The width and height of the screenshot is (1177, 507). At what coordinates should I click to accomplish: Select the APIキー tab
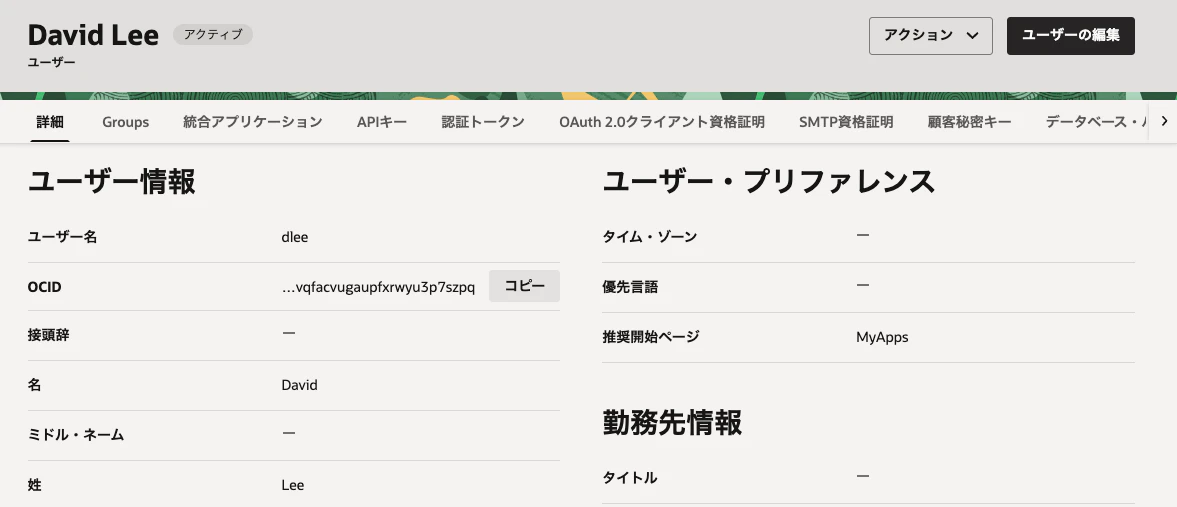pyautogui.click(x=382, y=122)
